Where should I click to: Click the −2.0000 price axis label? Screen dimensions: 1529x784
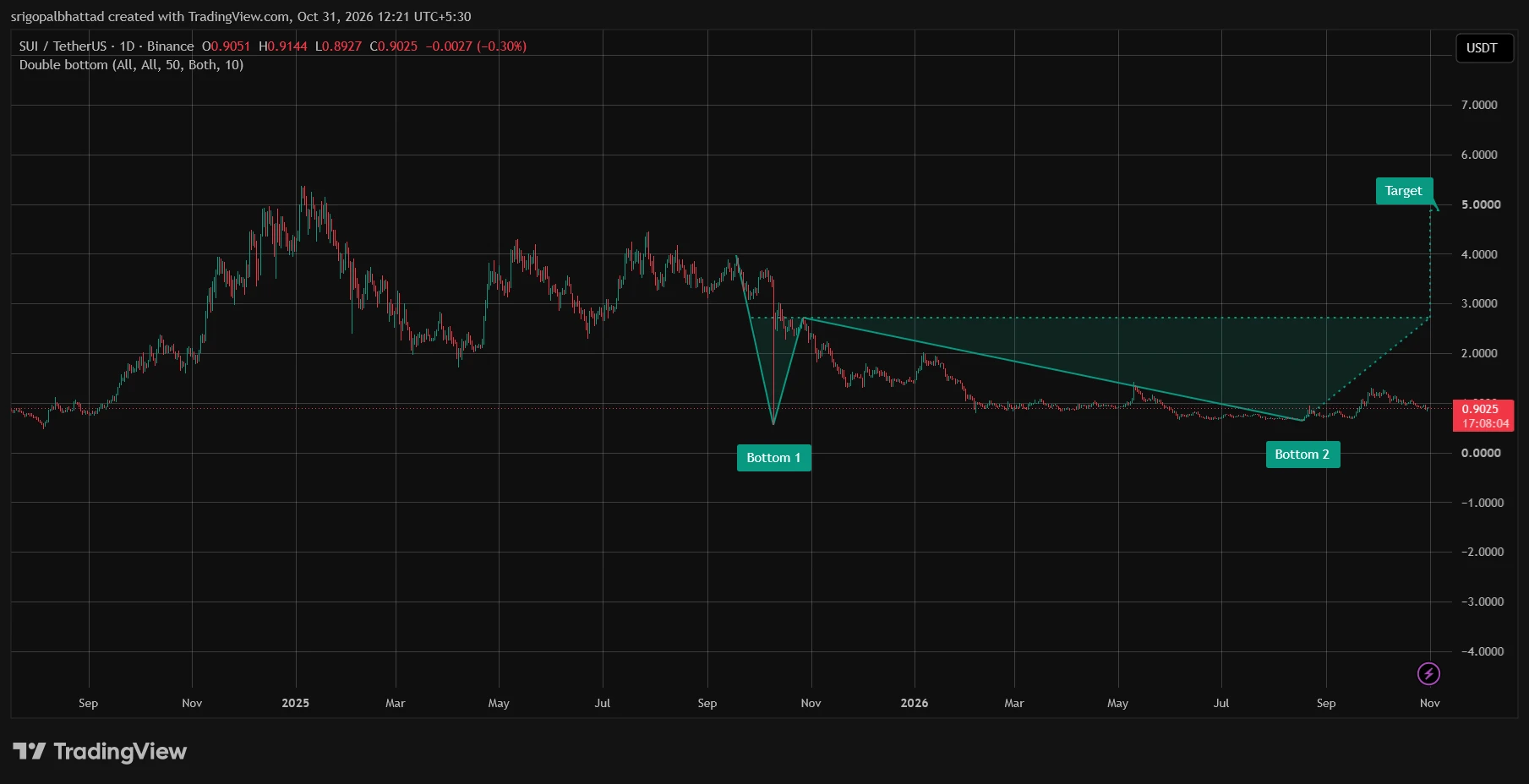[x=1483, y=552]
